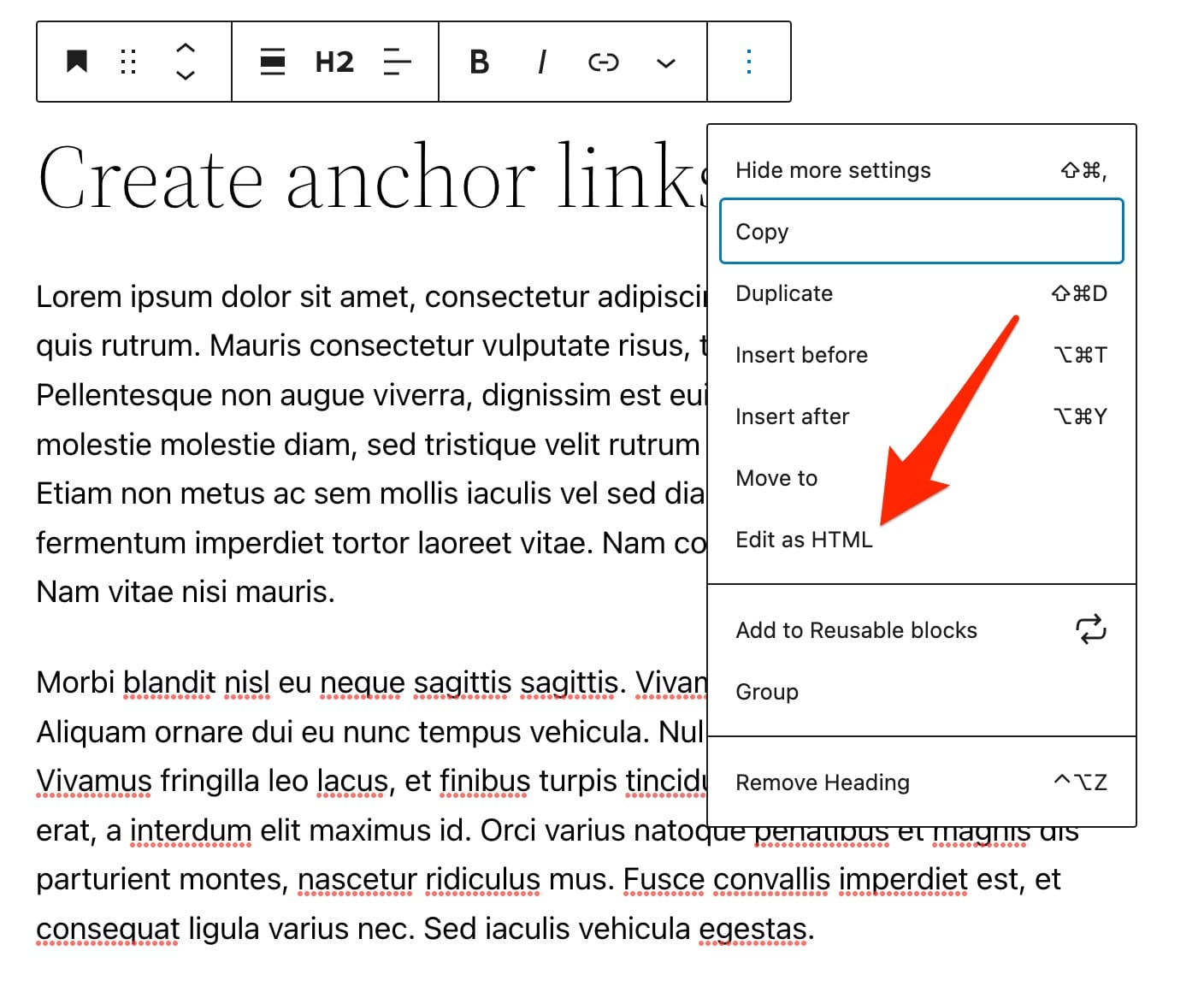The image size is (1204, 992).
Task: Select Duplicate in the options menu
Action: coord(922,293)
